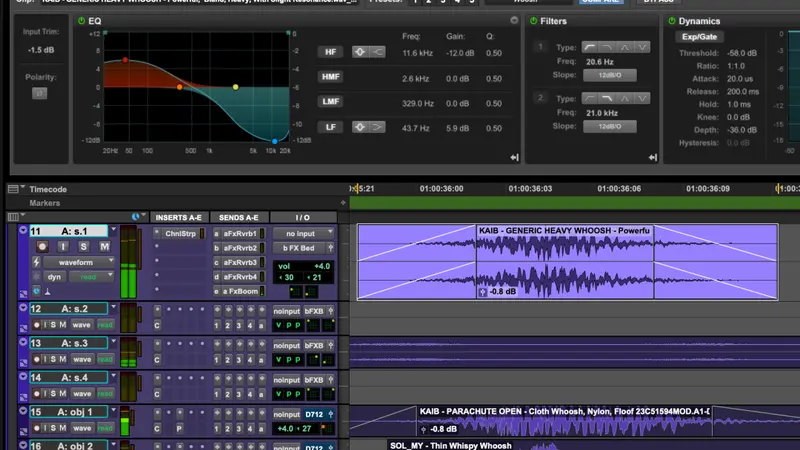This screenshot has height=450, width=800.
Task: Click the Markers ruler label
Action: pos(44,203)
